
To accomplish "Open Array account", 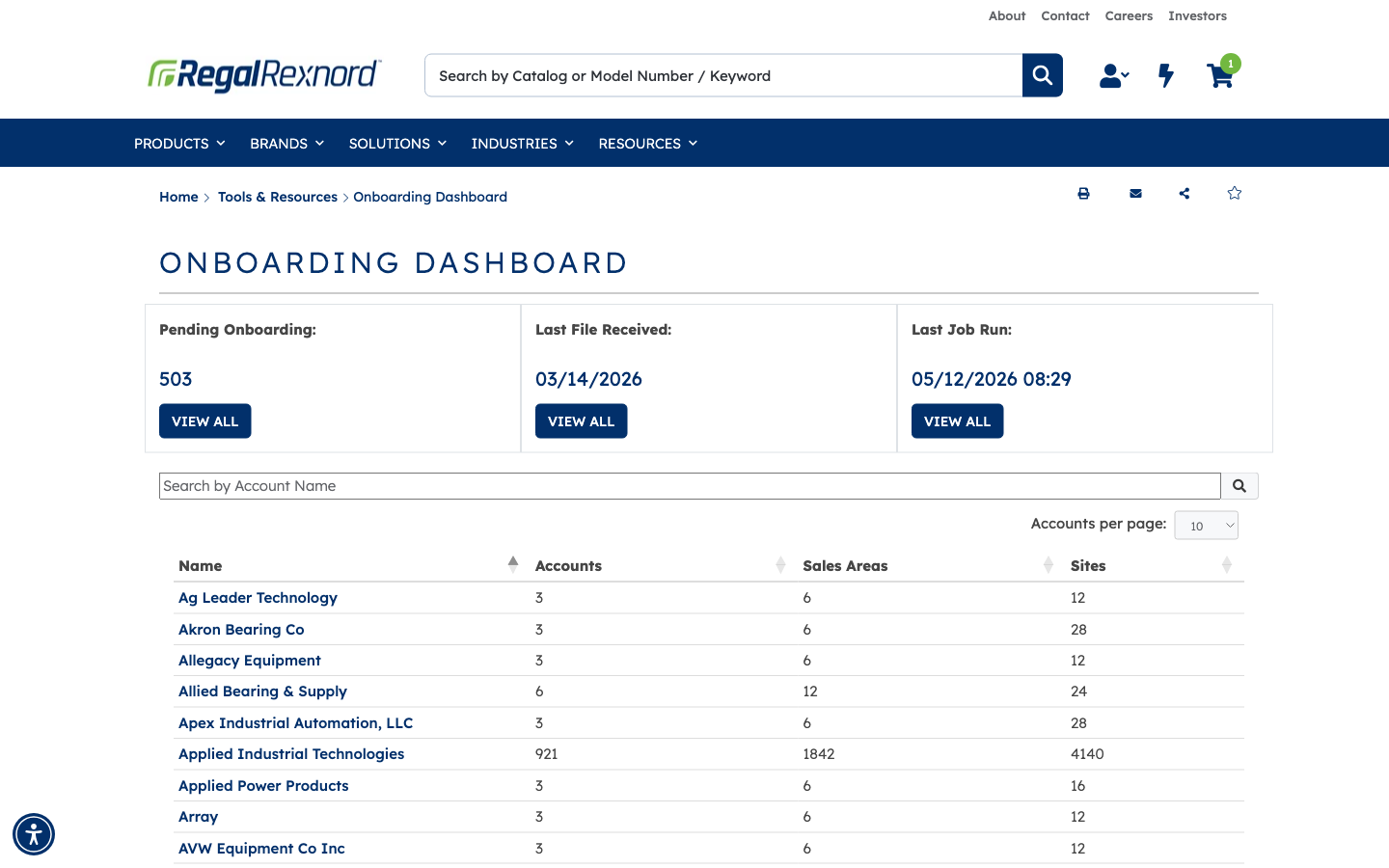I will [x=199, y=817].
